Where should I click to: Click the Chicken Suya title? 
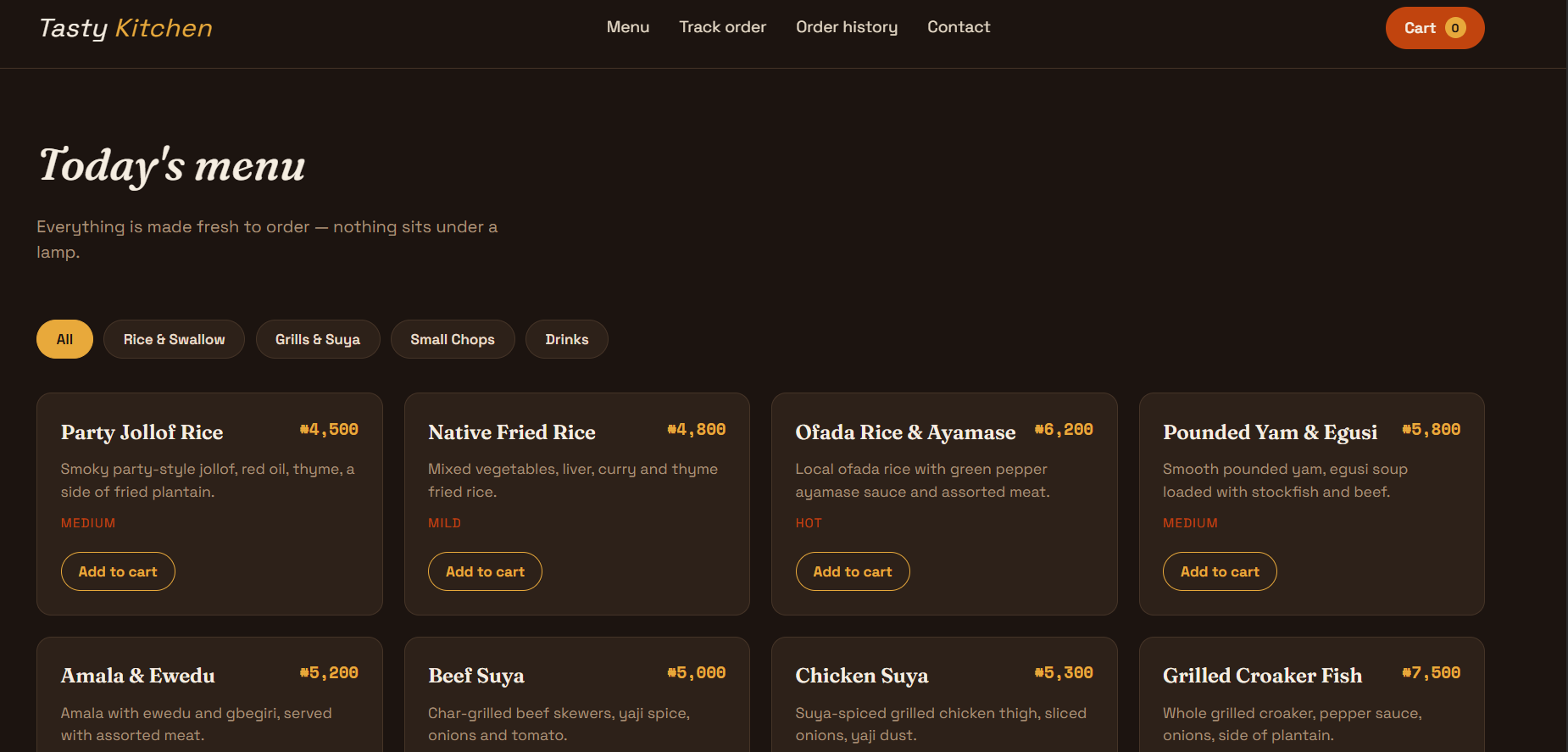point(862,676)
